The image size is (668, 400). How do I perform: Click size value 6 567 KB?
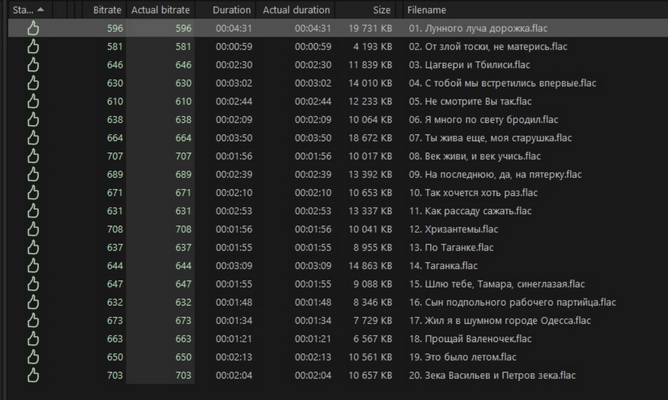coord(372,339)
